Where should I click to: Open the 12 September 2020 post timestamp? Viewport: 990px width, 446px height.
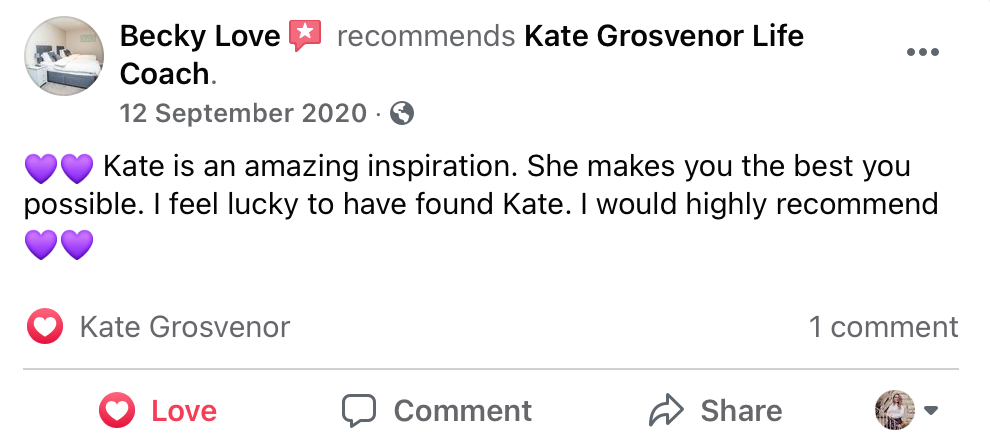point(243,113)
